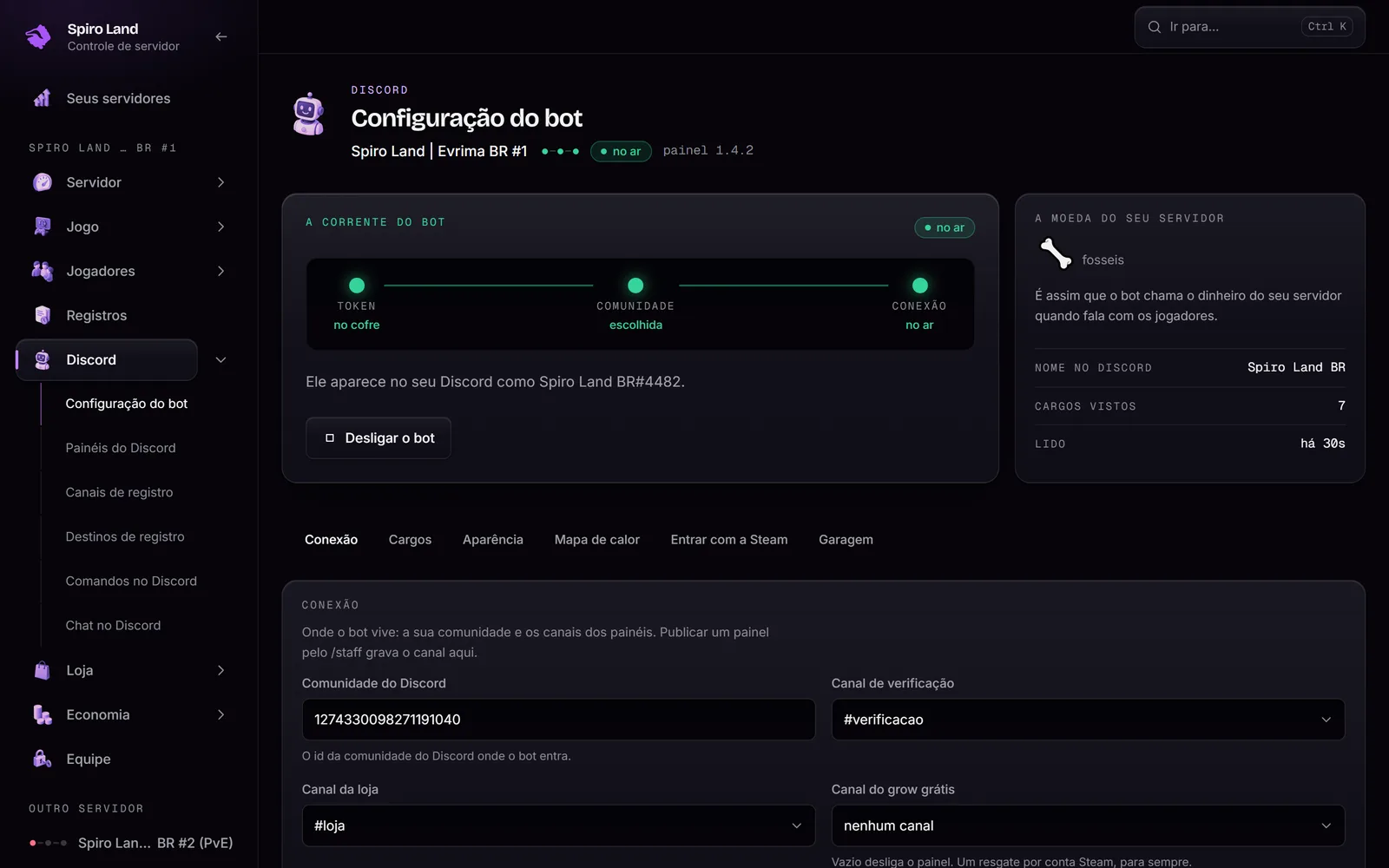The width and height of the screenshot is (1389, 868).
Task: Click the Servidor sidebar icon
Action: coord(42,182)
